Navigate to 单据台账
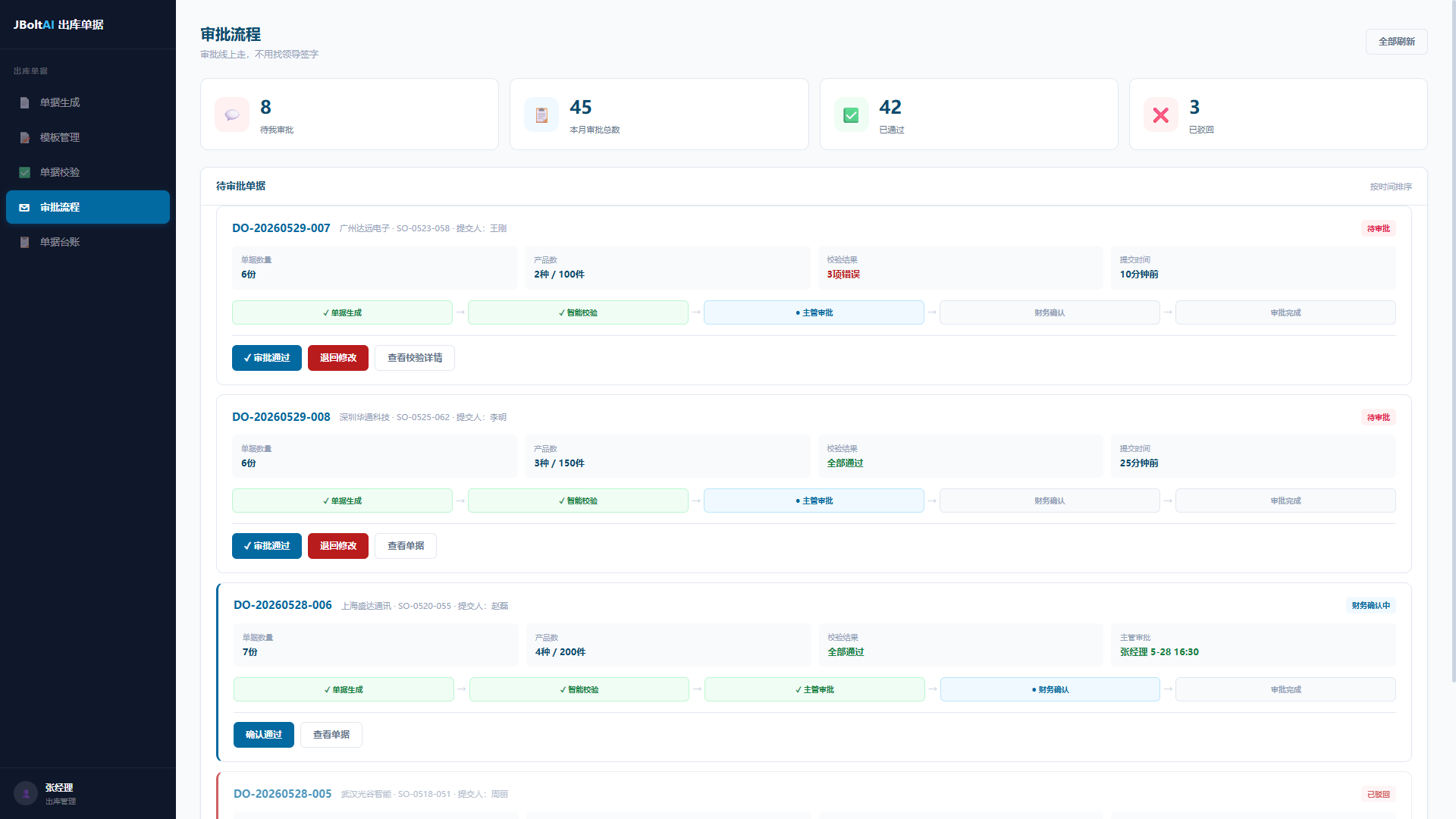Screen dimensions: 1456x819 pyautogui.click(x=88, y=242)
